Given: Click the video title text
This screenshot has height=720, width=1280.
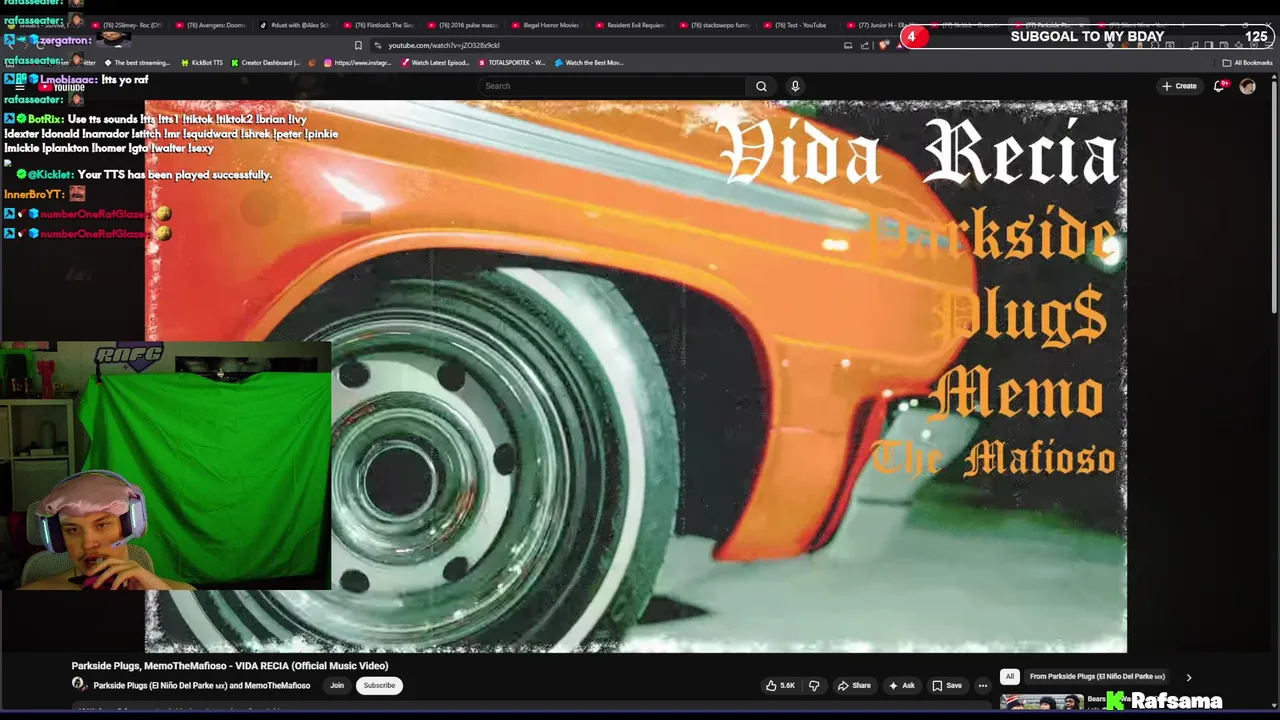Looking at the screenshot, I should (x=230, y=665).
